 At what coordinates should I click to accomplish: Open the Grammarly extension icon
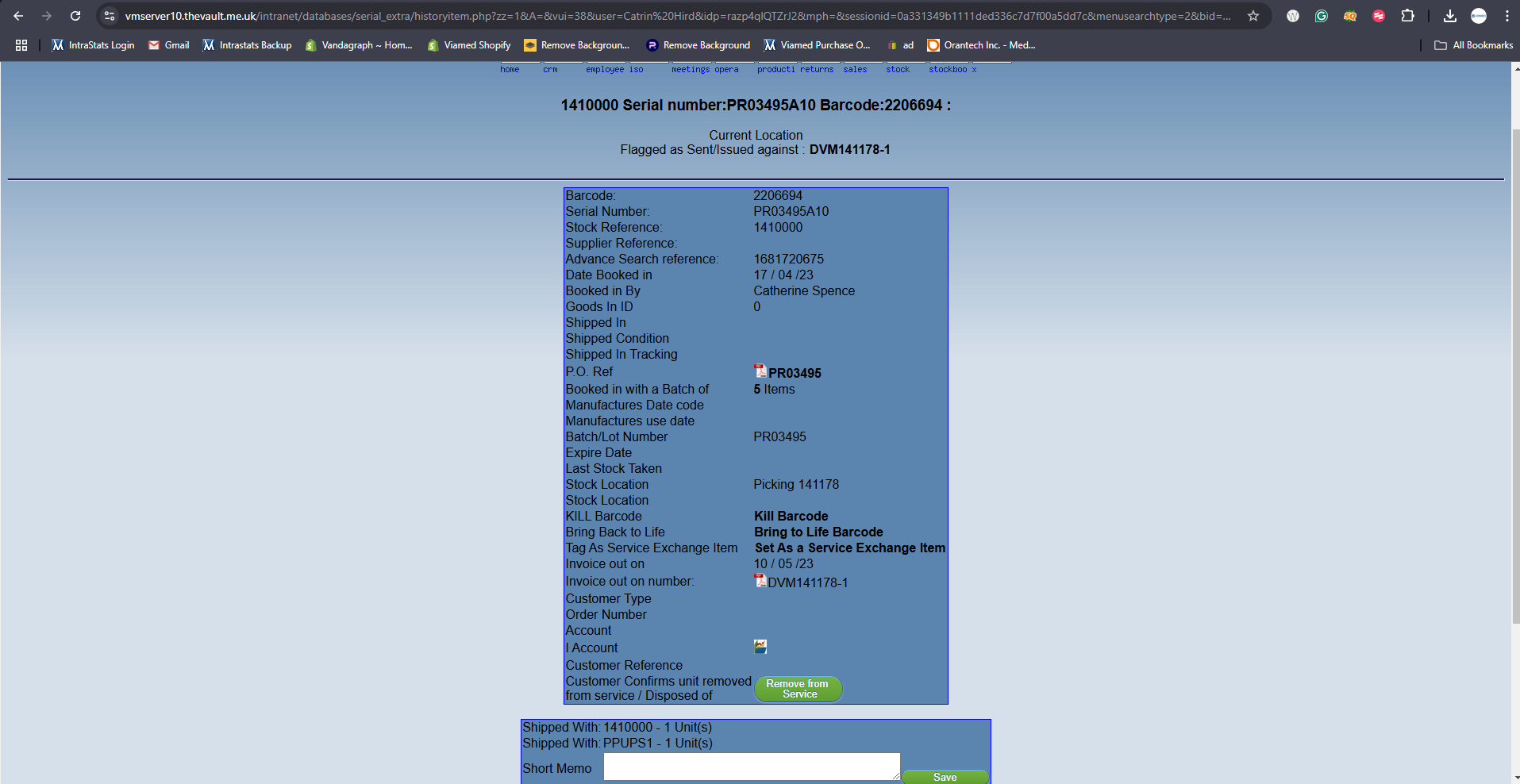tap(1321, 16)
